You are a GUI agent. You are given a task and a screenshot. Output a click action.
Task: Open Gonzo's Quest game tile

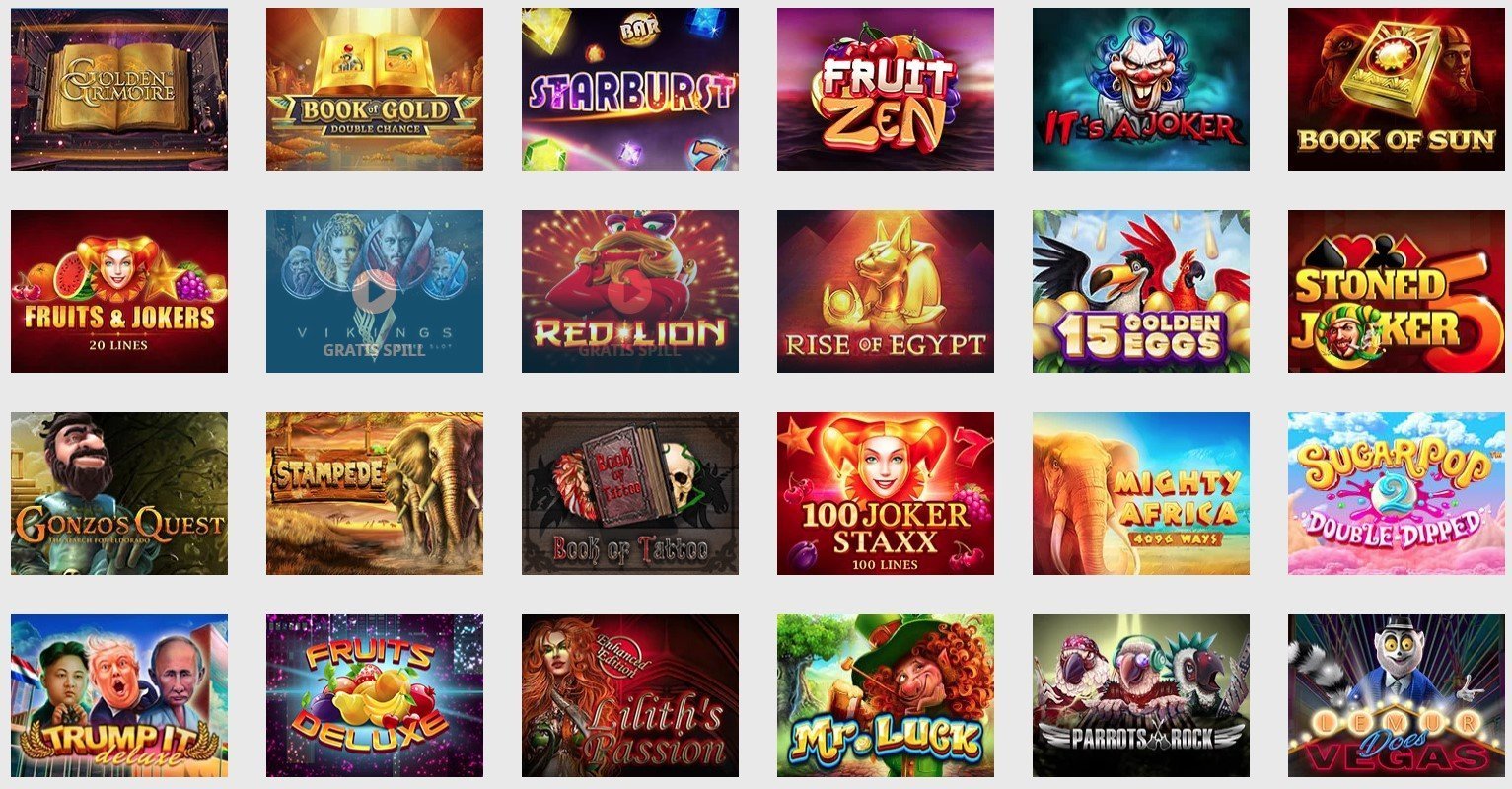pos(119,493)
